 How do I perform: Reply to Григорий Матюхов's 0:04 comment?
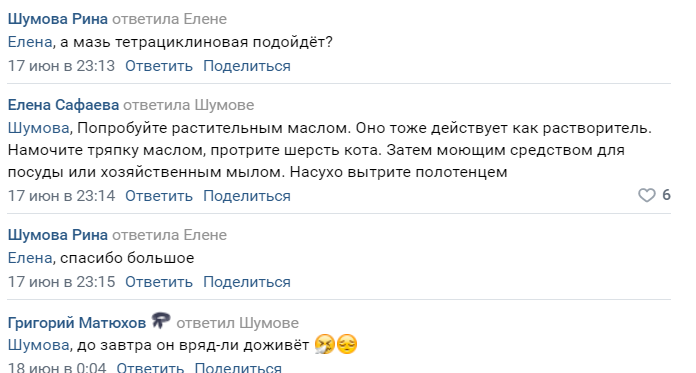pyautogui.click(x=150, y=368)
